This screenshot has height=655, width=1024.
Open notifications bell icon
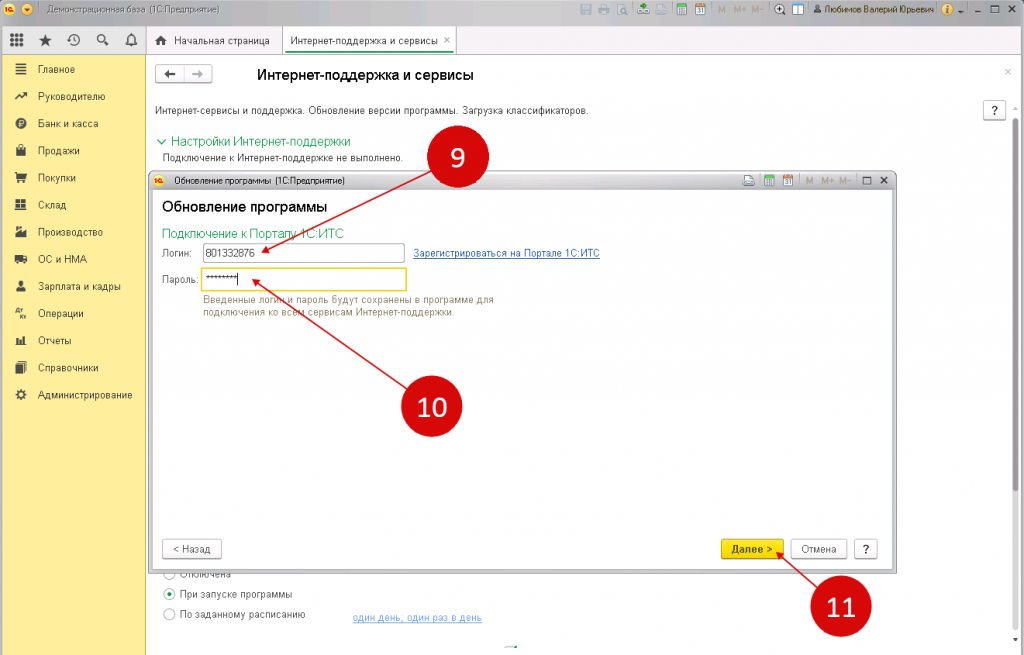coord(131,40)
